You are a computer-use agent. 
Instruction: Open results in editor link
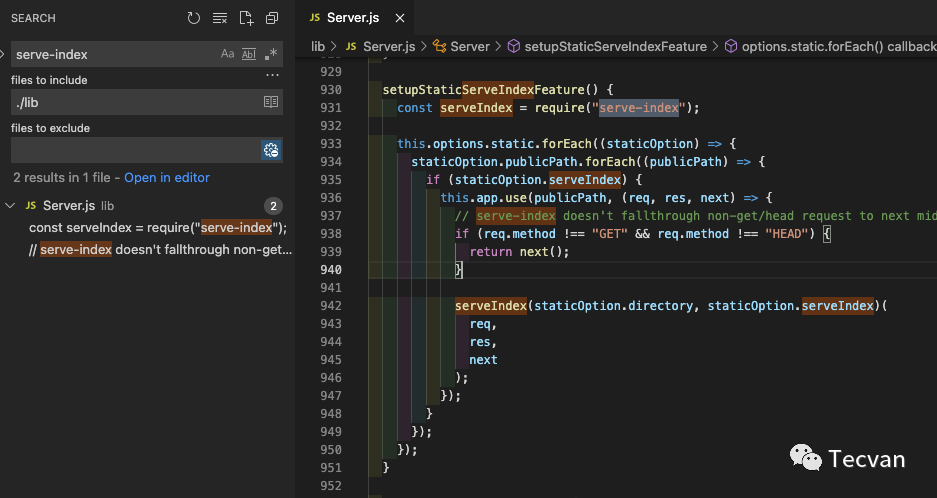point(167,178)
